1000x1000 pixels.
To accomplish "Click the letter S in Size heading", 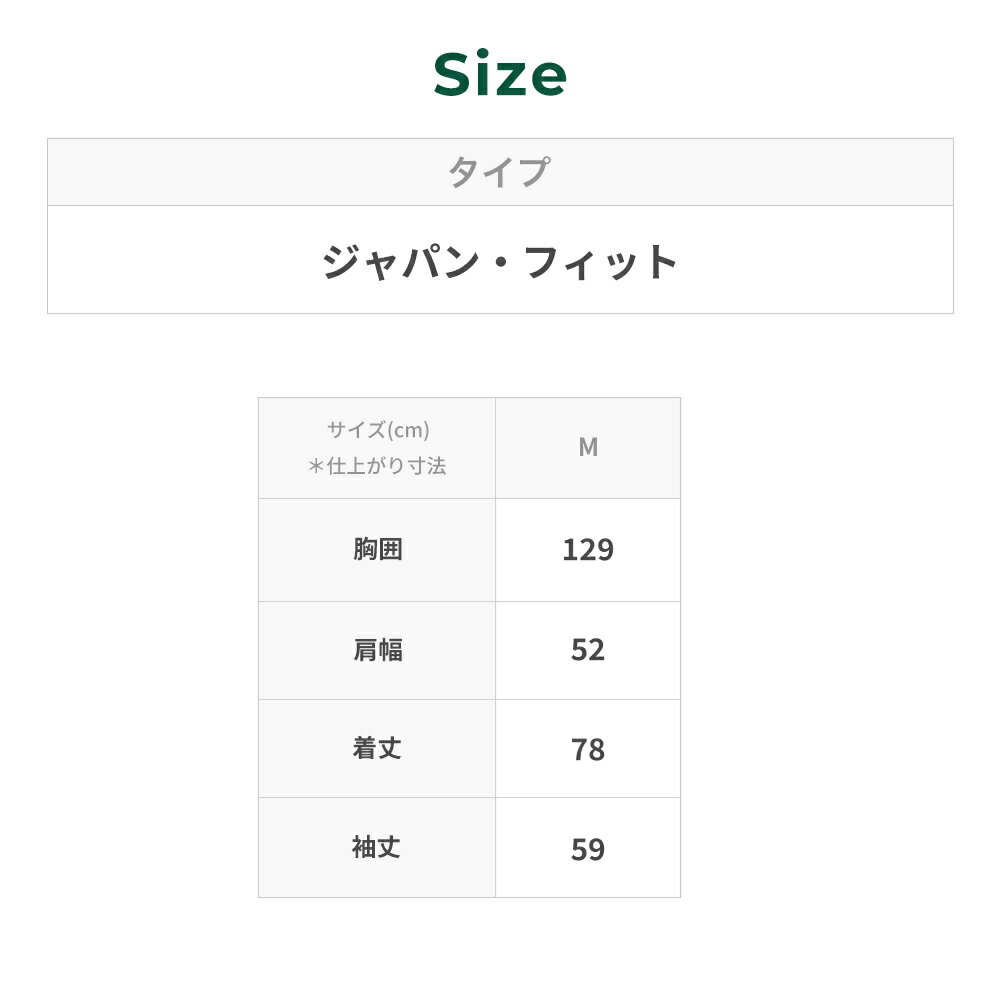I will coord(454,75).
